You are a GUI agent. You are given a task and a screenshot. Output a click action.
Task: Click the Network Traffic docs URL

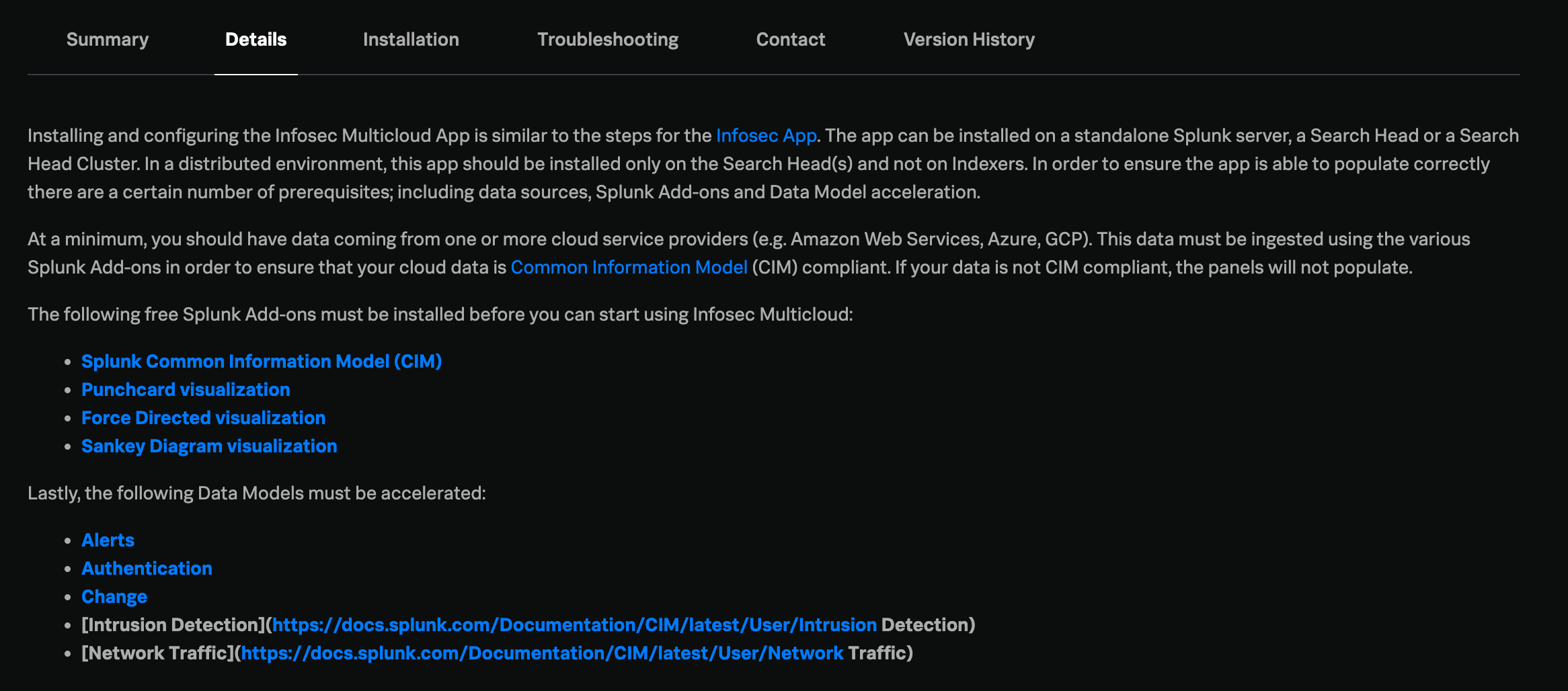pos(542,653)
